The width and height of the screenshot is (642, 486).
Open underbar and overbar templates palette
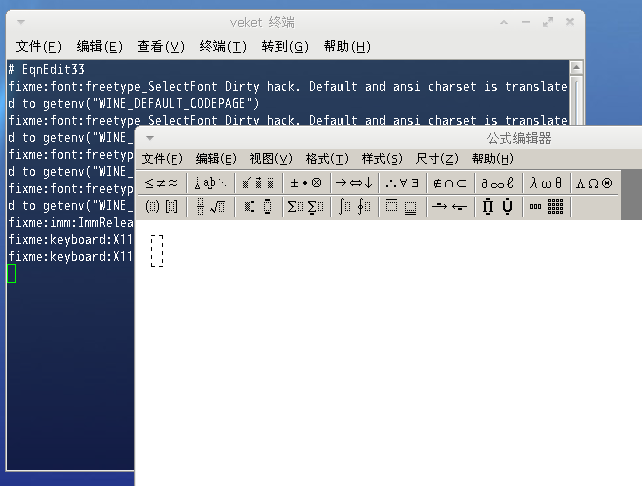(402, 207)
